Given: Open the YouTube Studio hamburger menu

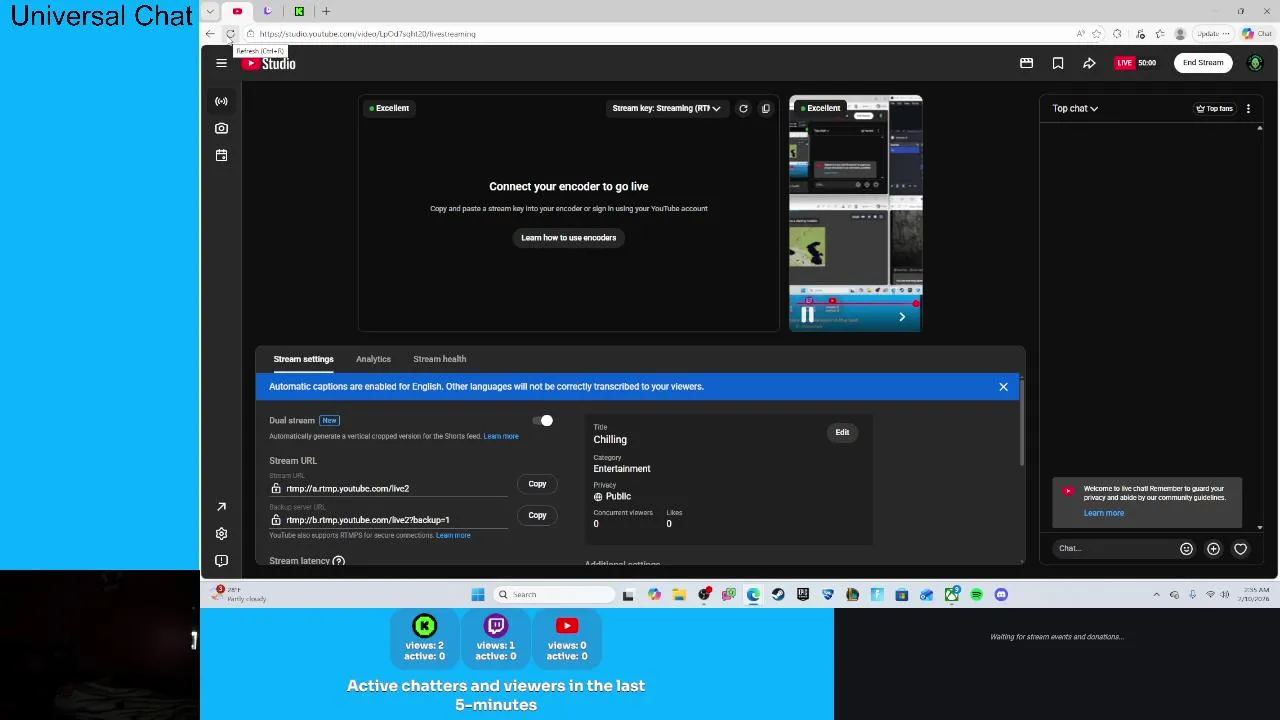Looking at the screenshot, I should 221,63.
